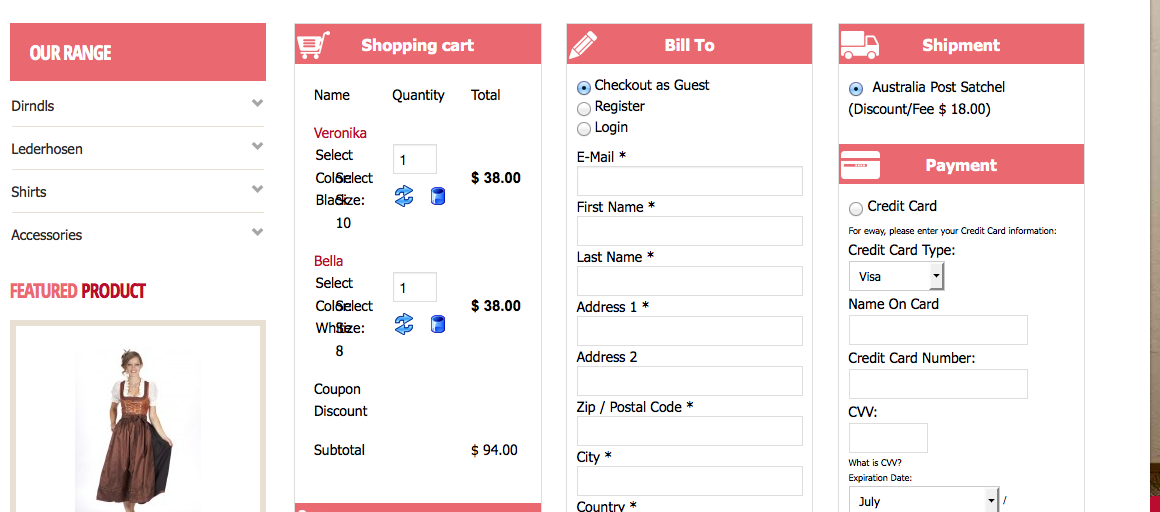Open the Bella product link
This screenshot has height=512, width=1160.
[328, 261]
